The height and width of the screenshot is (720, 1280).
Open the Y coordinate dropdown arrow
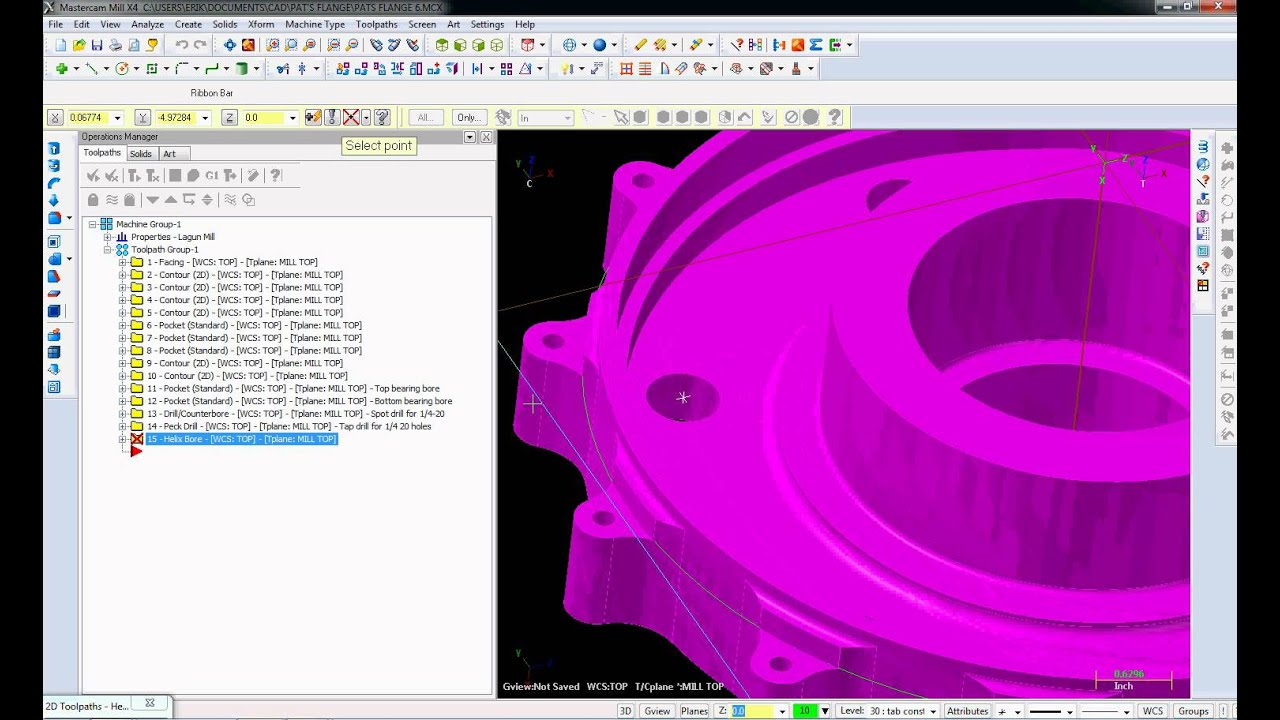pyautogui.click(x=205, y=118)
